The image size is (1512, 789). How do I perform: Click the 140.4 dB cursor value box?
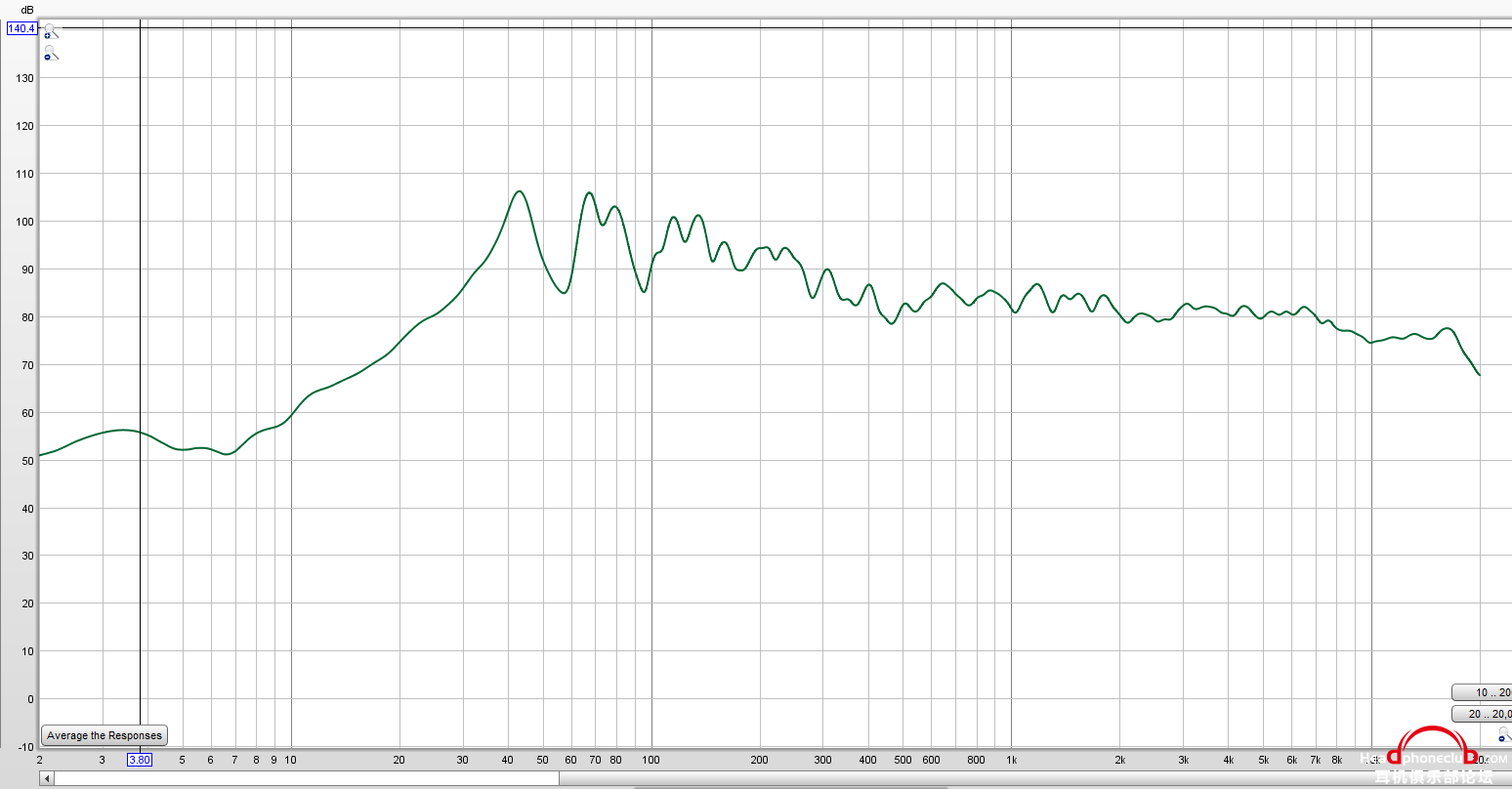coord(21,28)
